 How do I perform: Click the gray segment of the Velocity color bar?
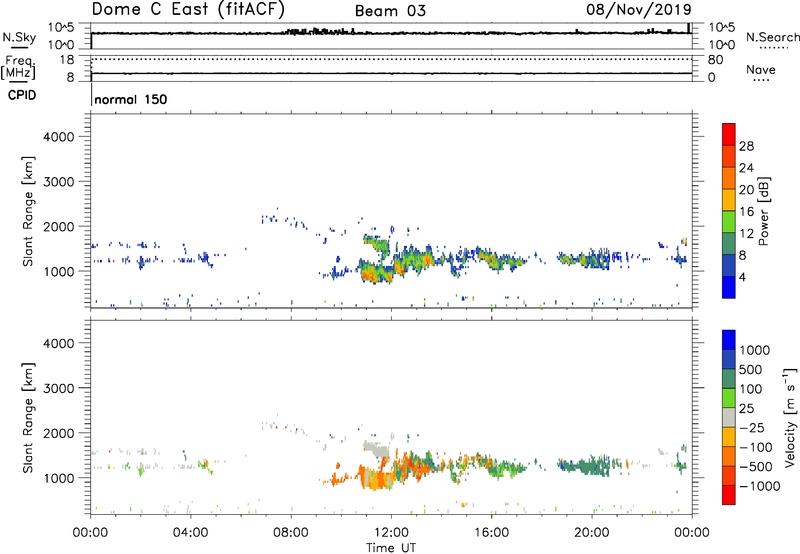[729, 417]
